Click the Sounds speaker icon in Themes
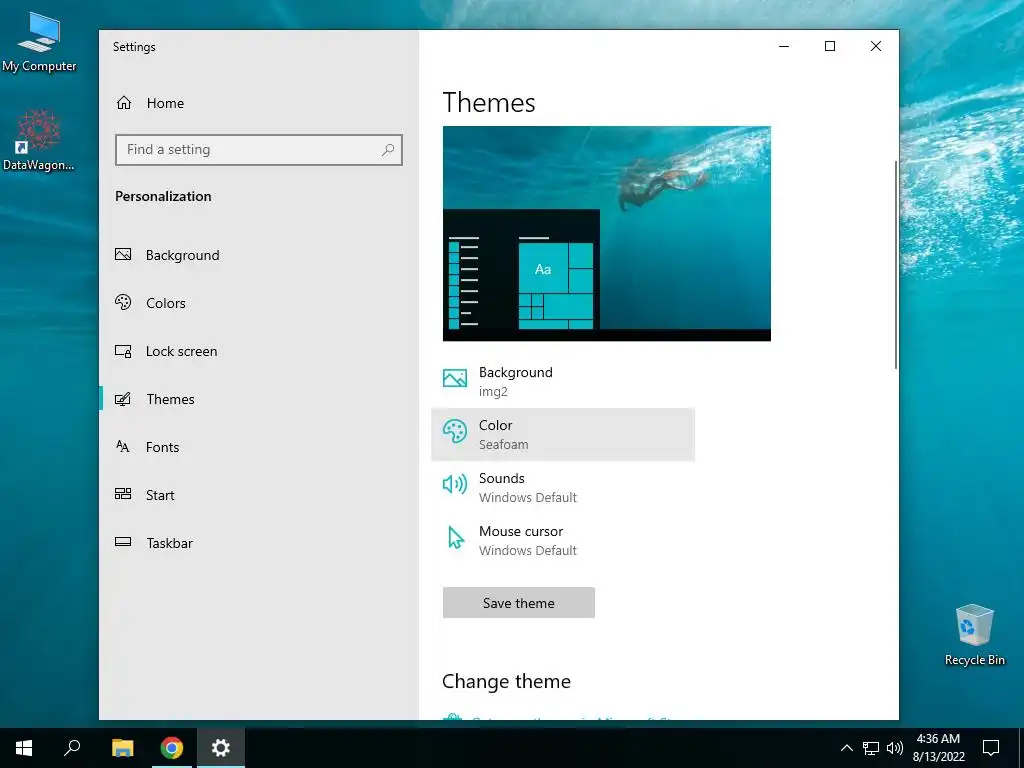1024x768 pixels. tap(455, 484)
